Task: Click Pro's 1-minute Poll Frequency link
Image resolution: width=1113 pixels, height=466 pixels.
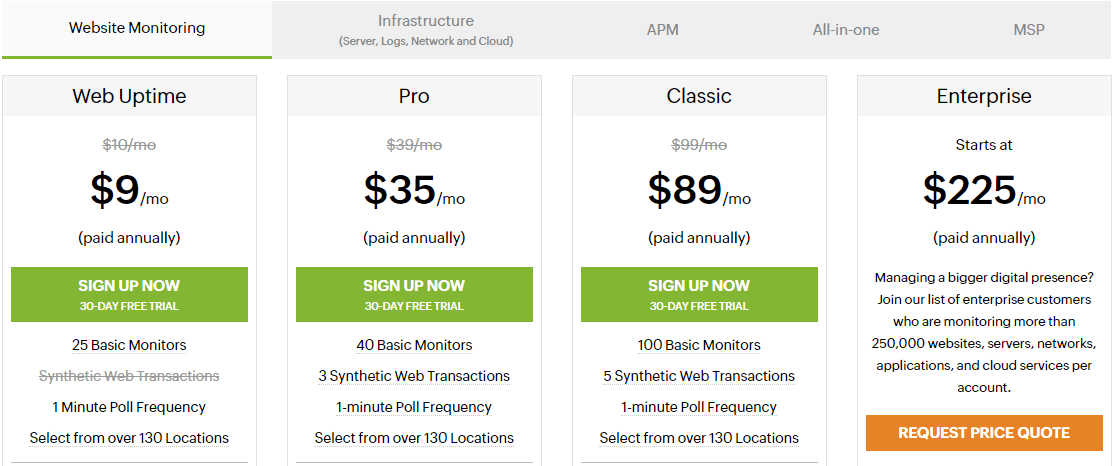Action: [x=414, y=407]
